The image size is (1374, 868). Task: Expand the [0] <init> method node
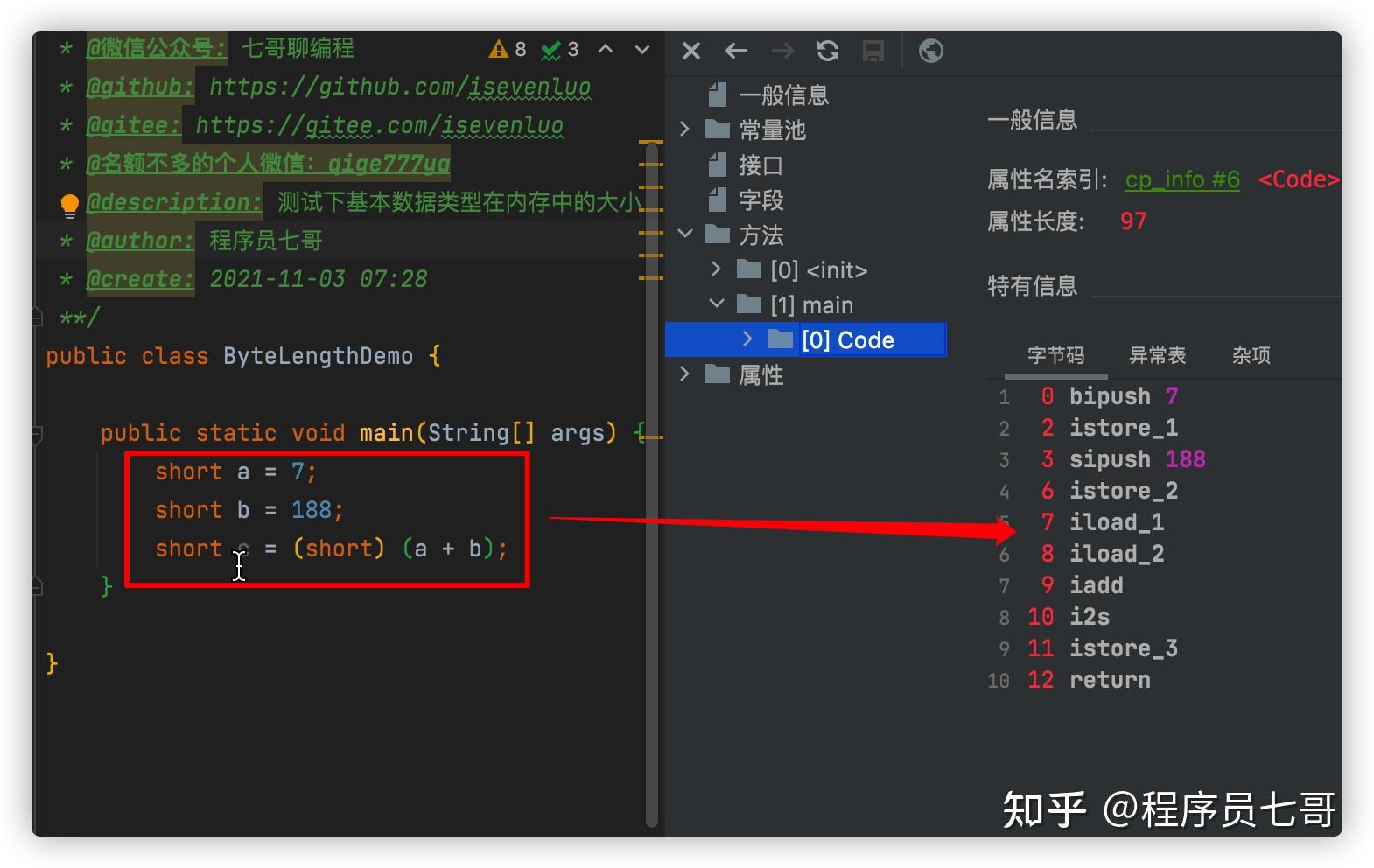(x=716, y=269)
